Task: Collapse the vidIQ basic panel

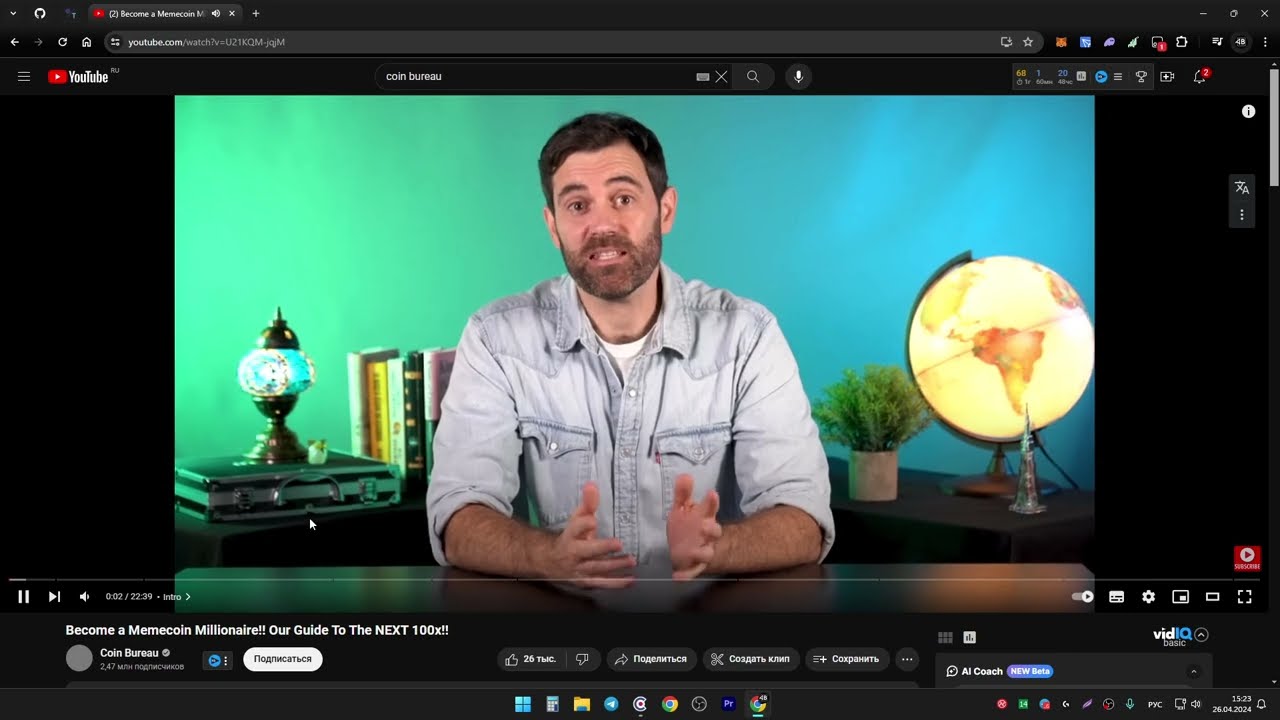Action: 1202,634
